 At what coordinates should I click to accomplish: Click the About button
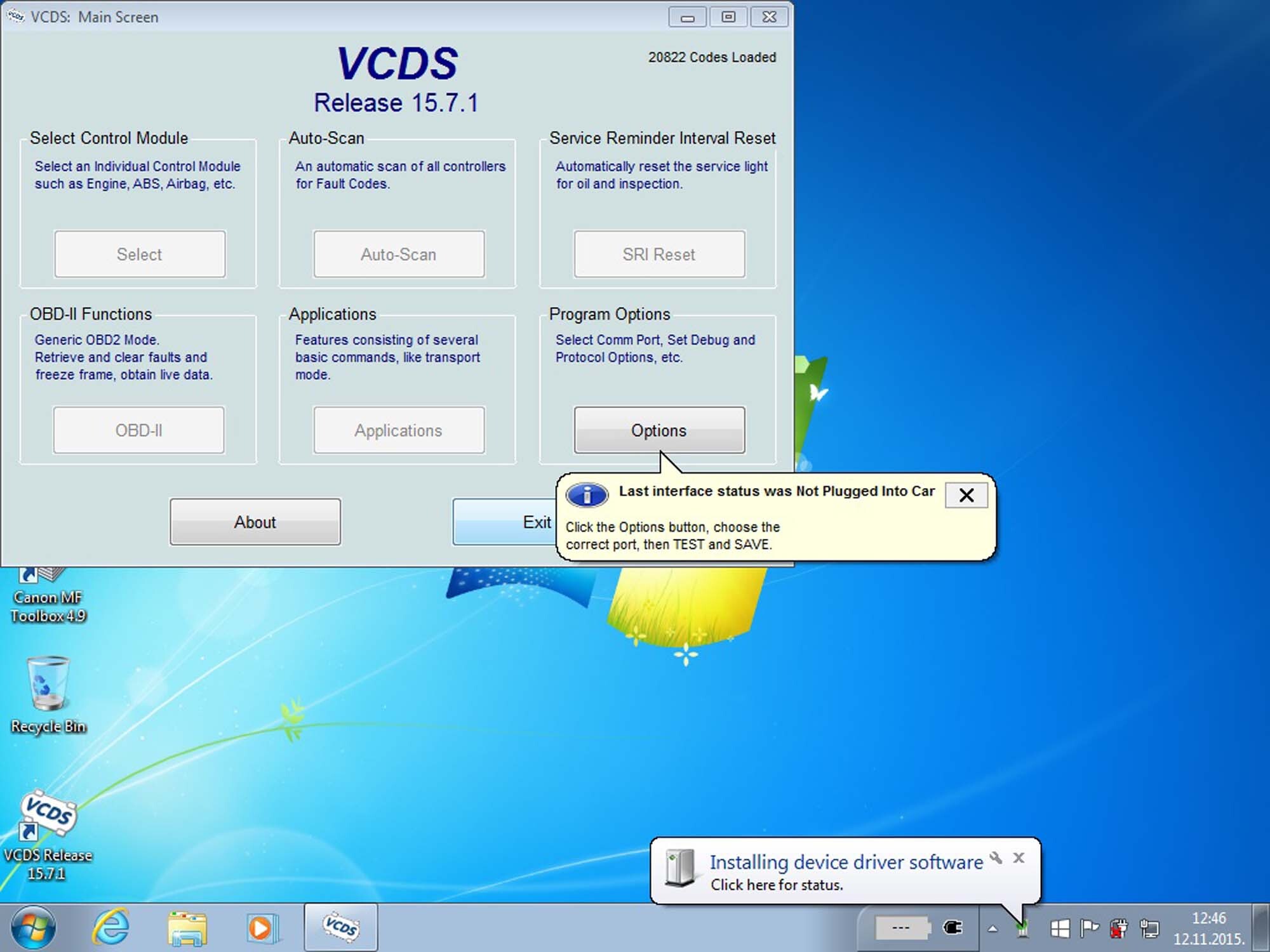tap(255, 522)
